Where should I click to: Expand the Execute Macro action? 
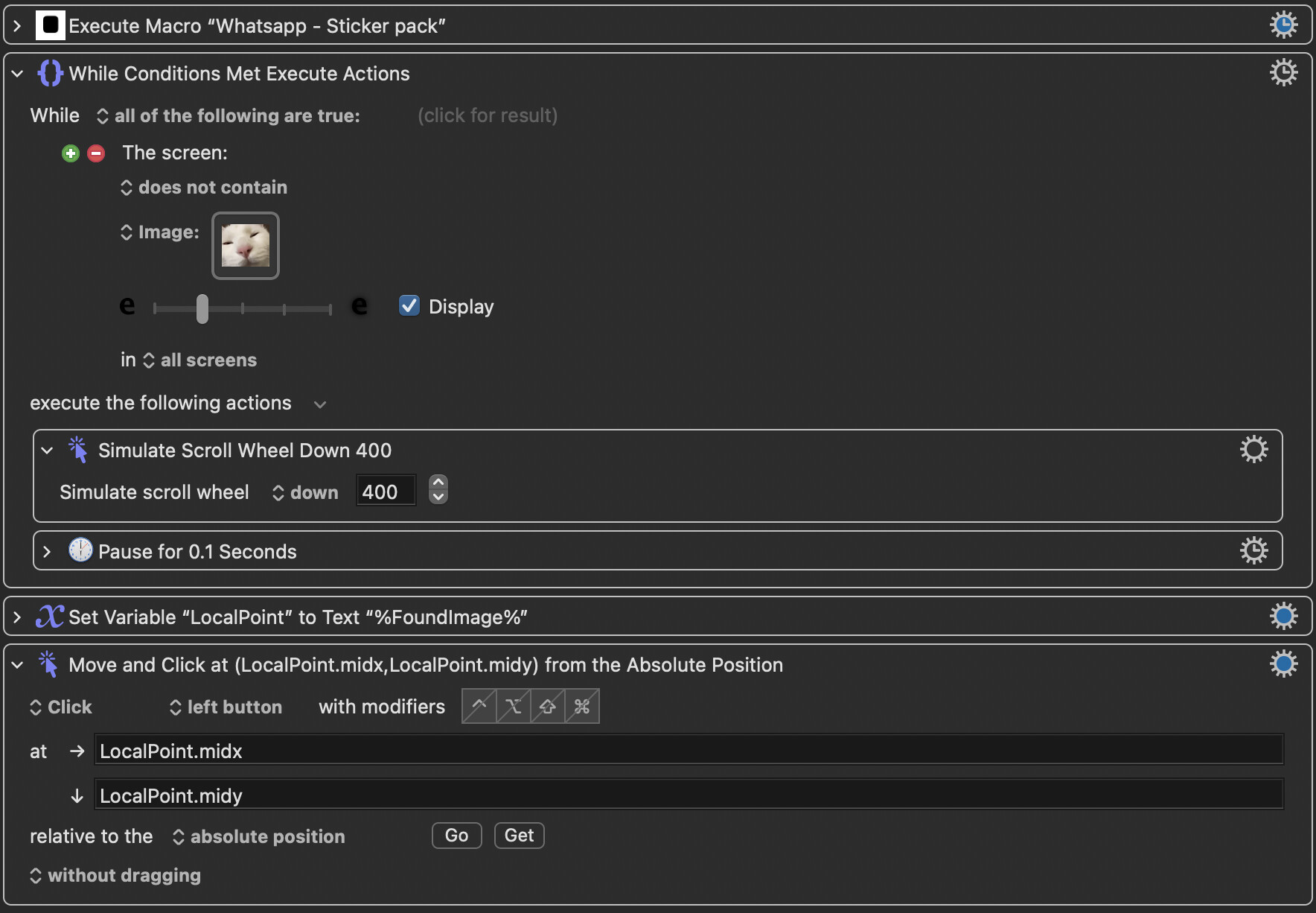(x=17, y=26)
